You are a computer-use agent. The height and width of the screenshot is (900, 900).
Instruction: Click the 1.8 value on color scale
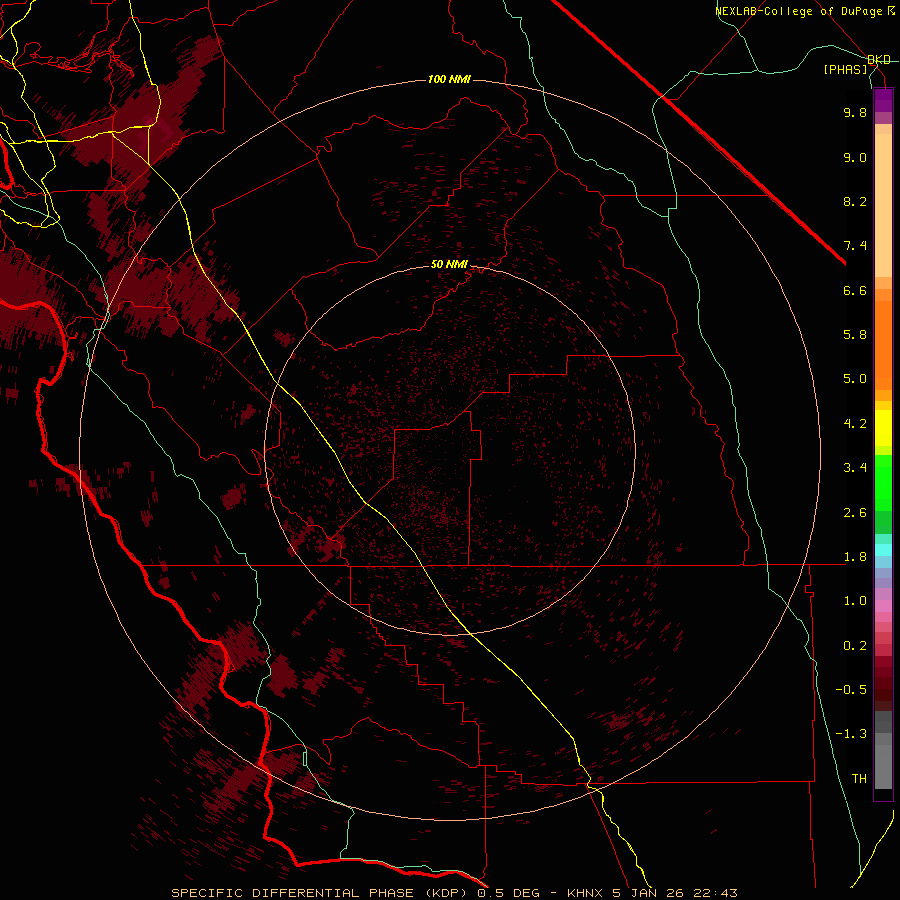pyautogui.click(x=855, y=557)
